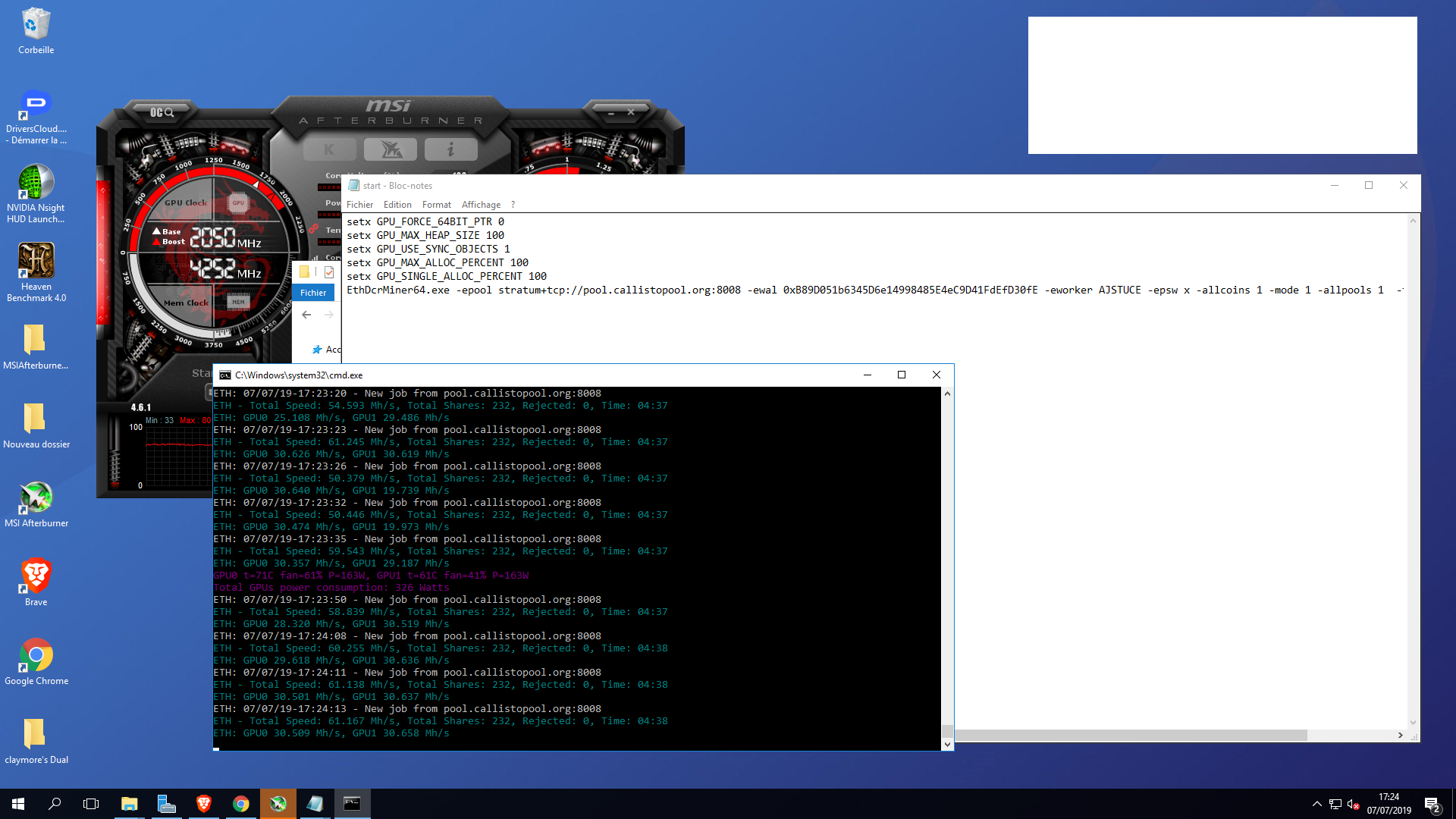Viewport: 1456px width, 819px height.
Task: Click 'Total GPUs power consumption: 326 Watts' line
Action: point(331,588)
